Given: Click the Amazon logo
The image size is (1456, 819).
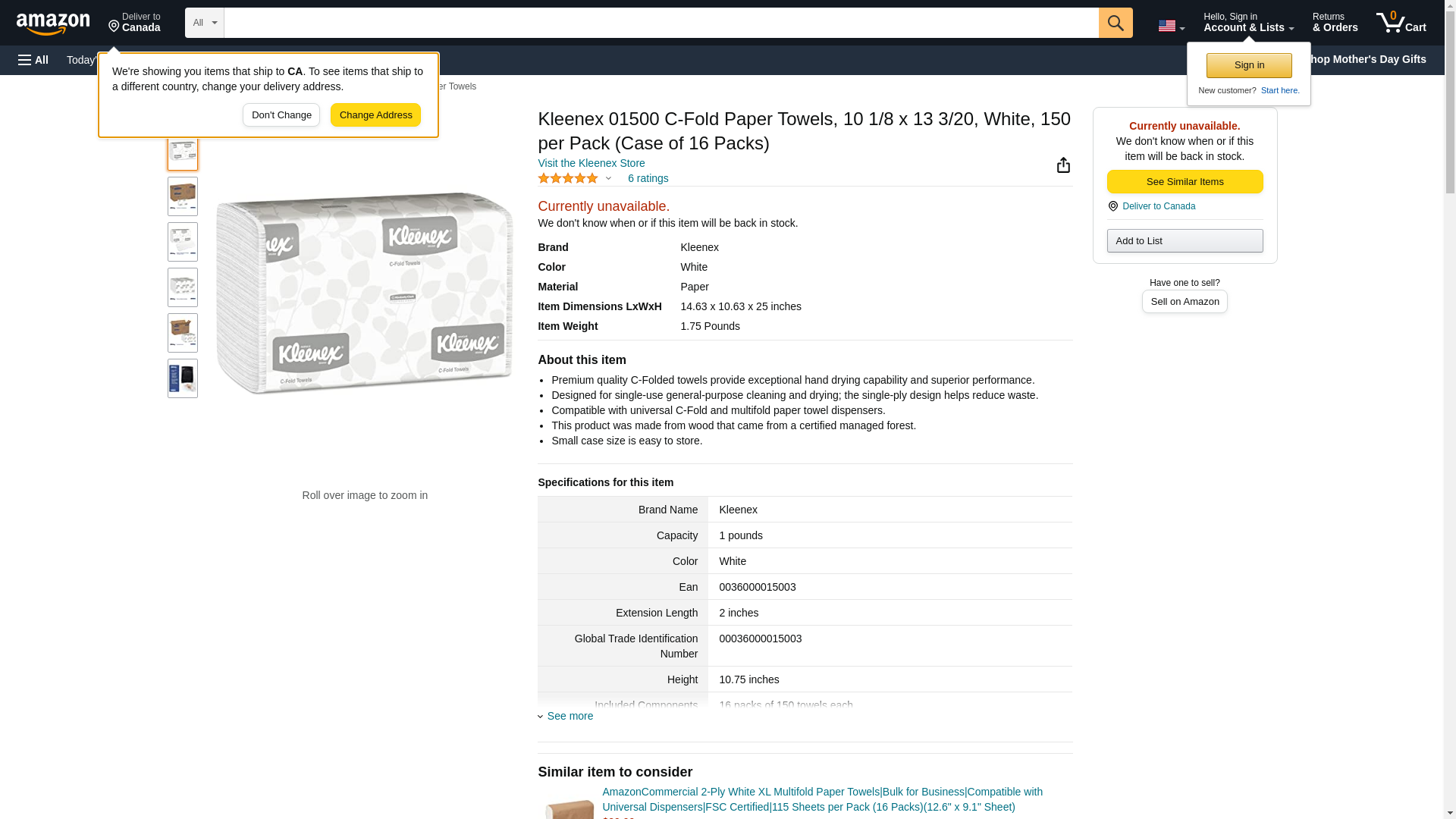Looking at the screenshot, I should tap(53, 24).
